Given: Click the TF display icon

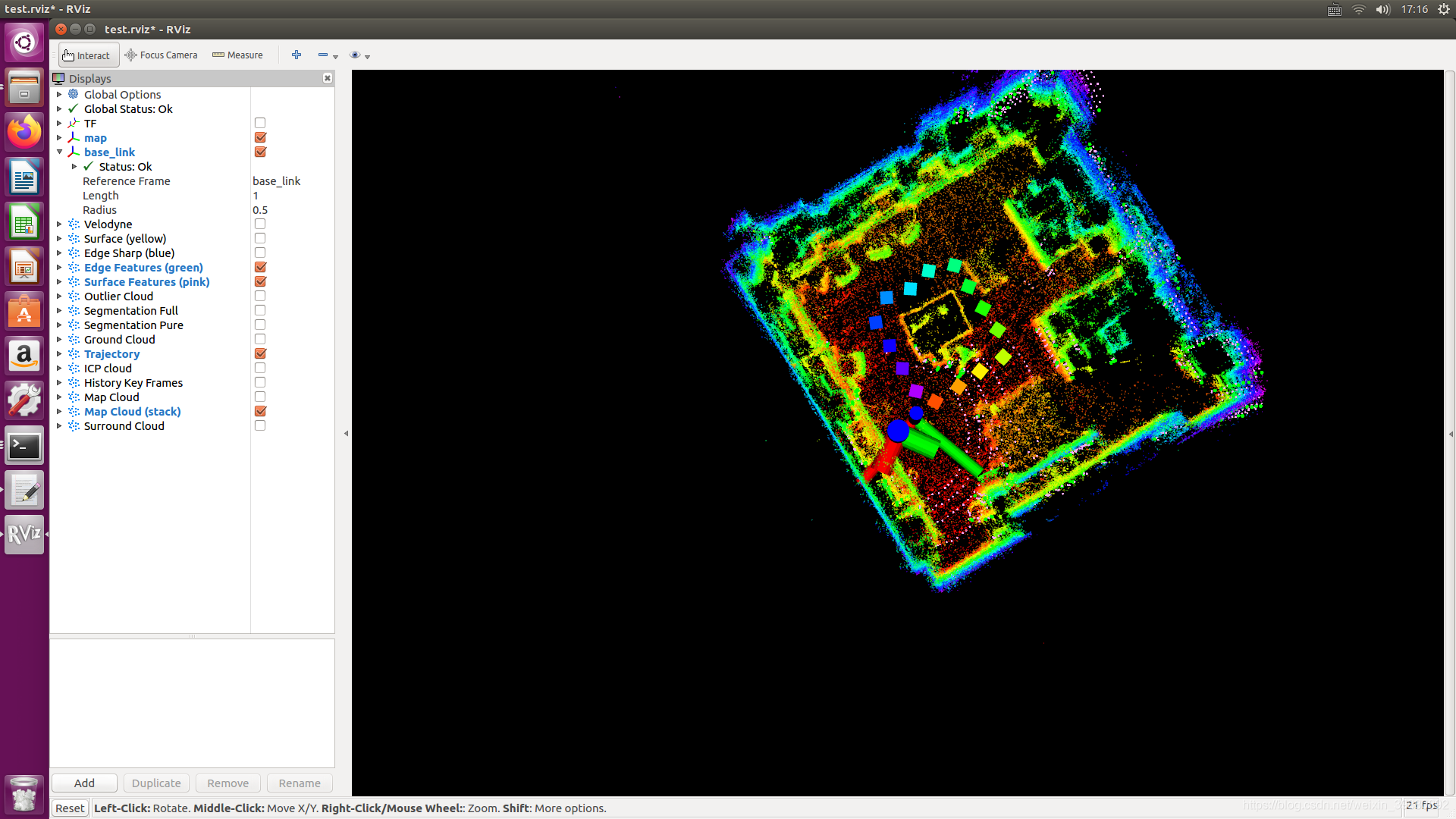Looking at the screenshot, I should [x=74, y=123].
